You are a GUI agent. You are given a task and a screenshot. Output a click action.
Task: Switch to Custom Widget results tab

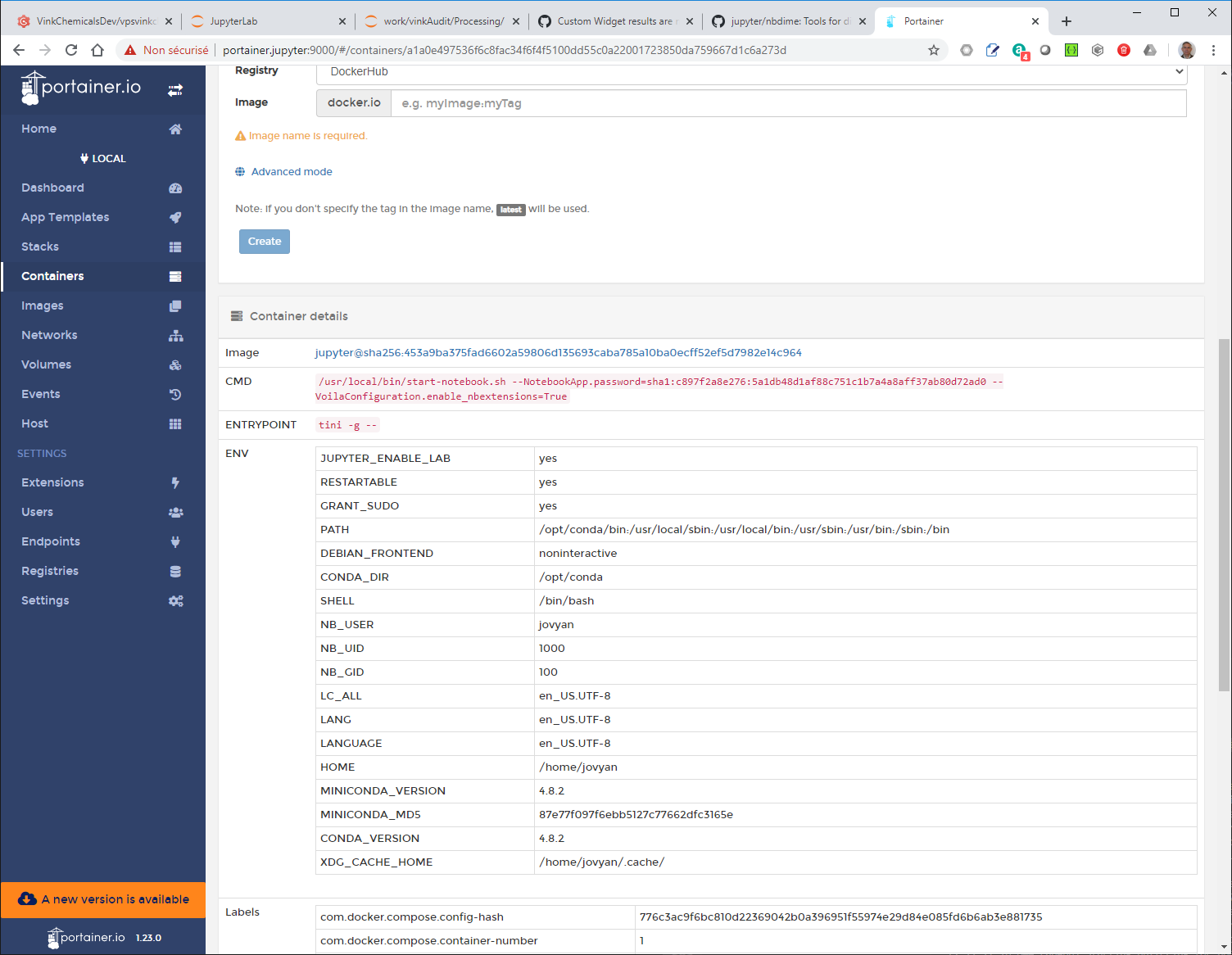[614, 21]
